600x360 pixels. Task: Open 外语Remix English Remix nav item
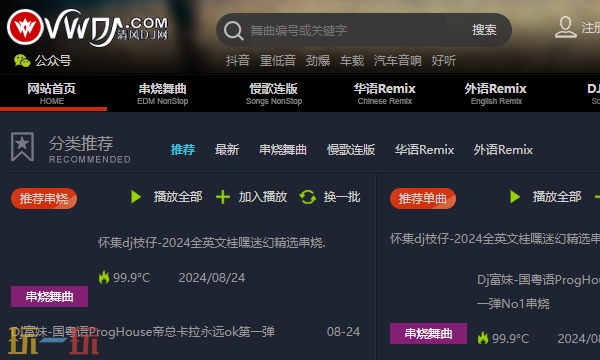pos(496,93)
